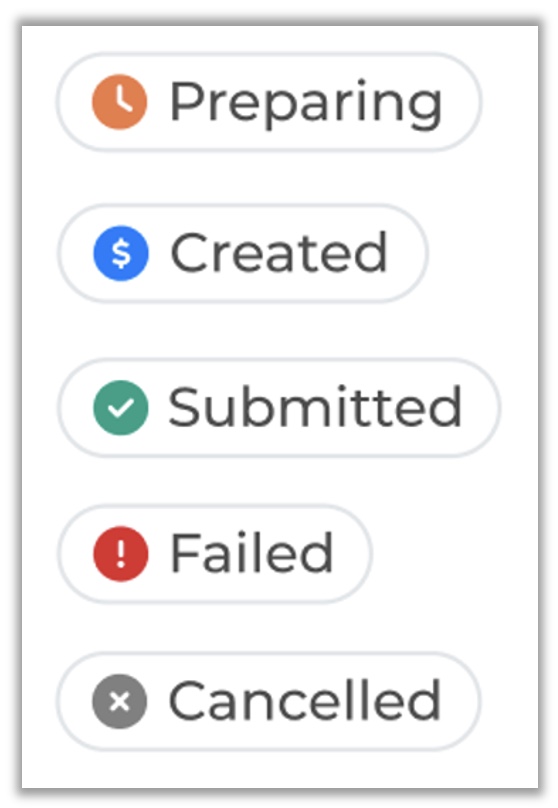Choose the Submitted status badge

[x=279, y=408]
